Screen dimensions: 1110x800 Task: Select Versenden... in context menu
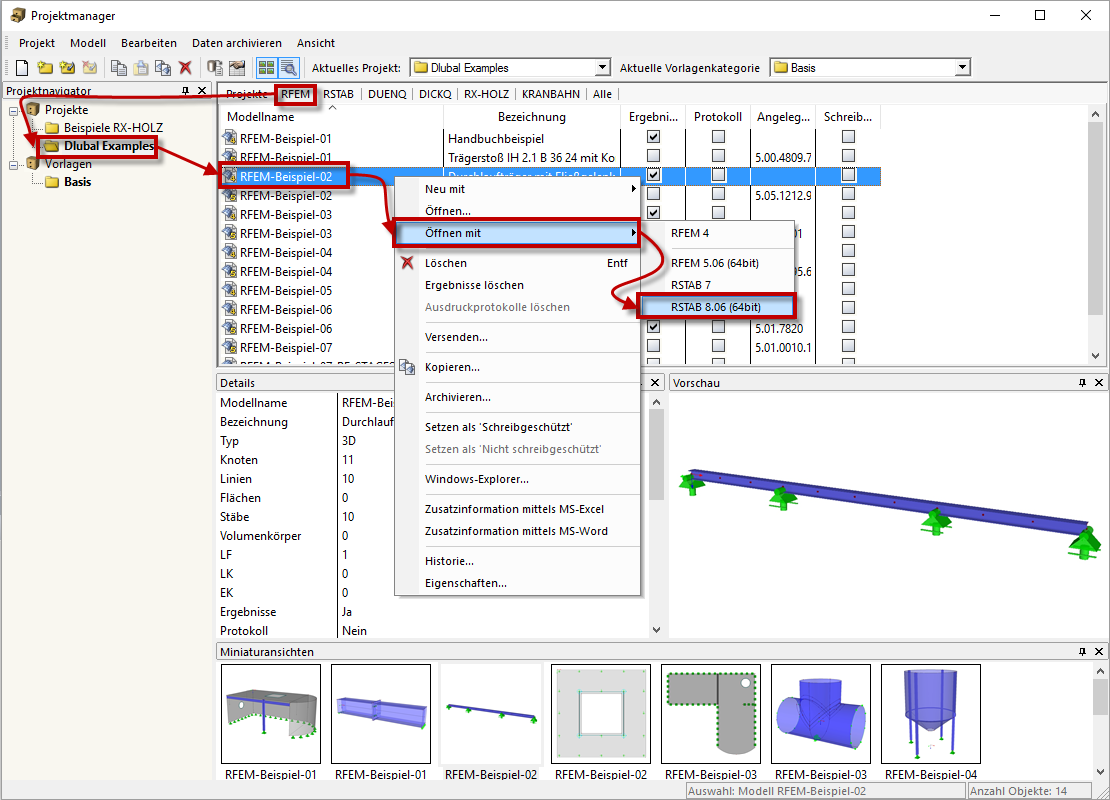pyautogui.click(x=517, y=337)
